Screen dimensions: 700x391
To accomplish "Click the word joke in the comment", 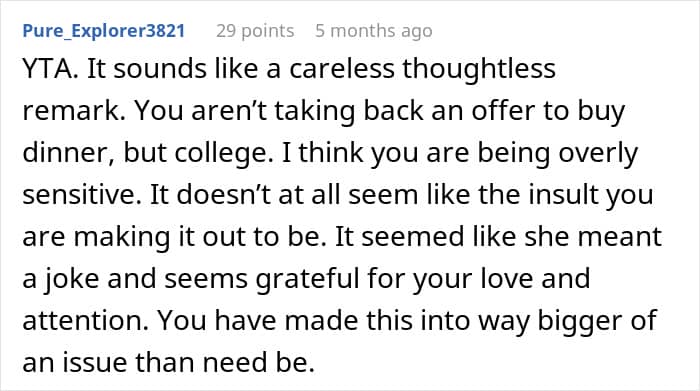I will 71,279.
